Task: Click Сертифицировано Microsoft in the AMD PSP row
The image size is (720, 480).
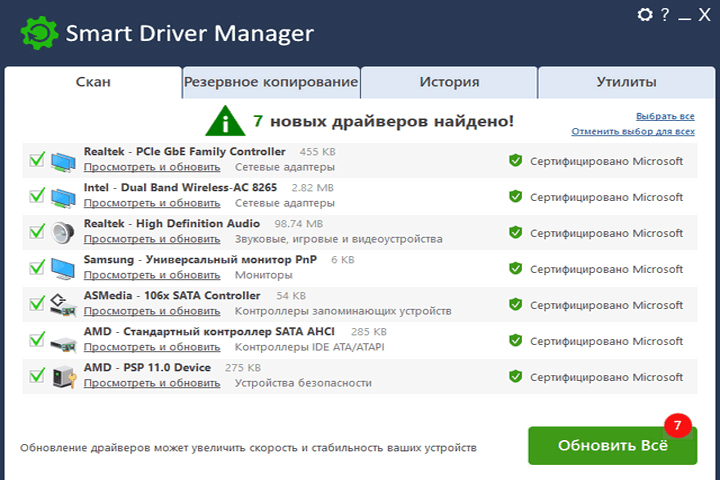Action: (x=606, y=377)
